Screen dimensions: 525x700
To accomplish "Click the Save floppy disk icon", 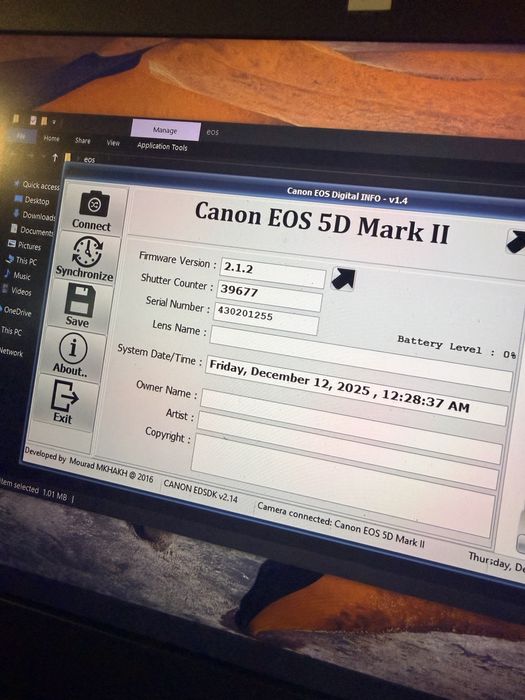I will pos(80,301).
